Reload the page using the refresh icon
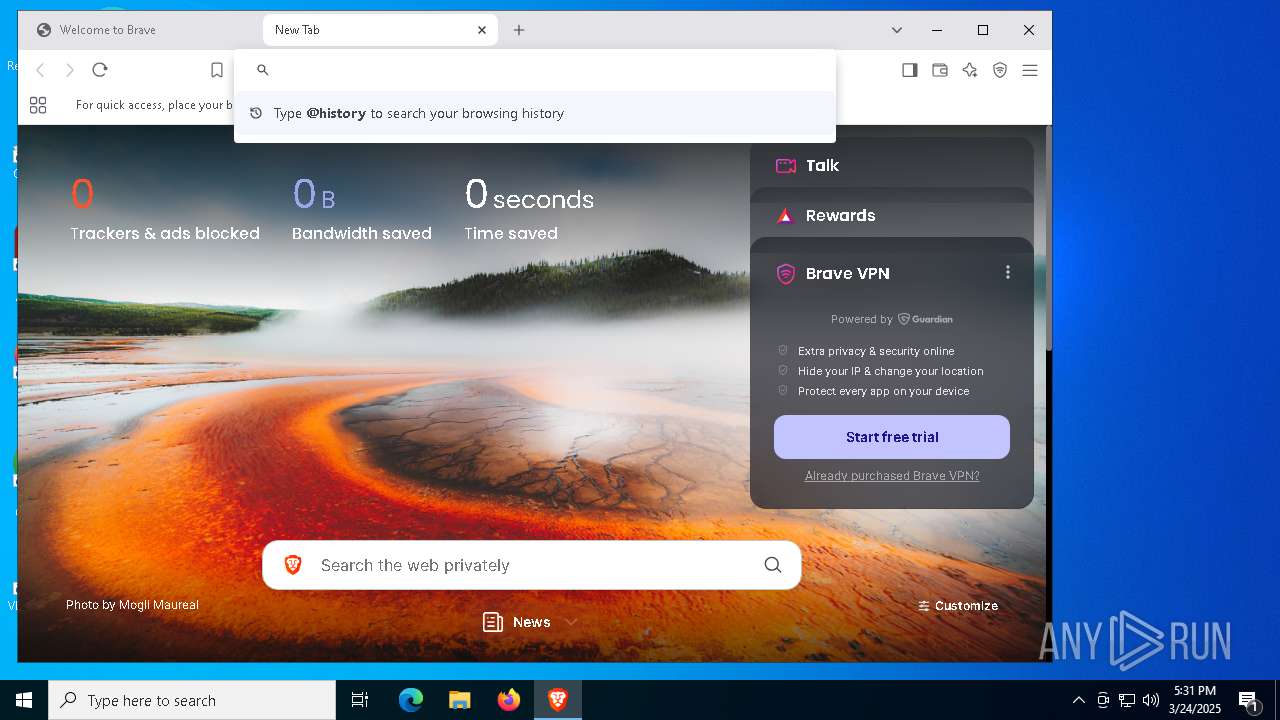The width and height of the screenshot is (1280, 720). pyautogui.click(x=100, y=70)
